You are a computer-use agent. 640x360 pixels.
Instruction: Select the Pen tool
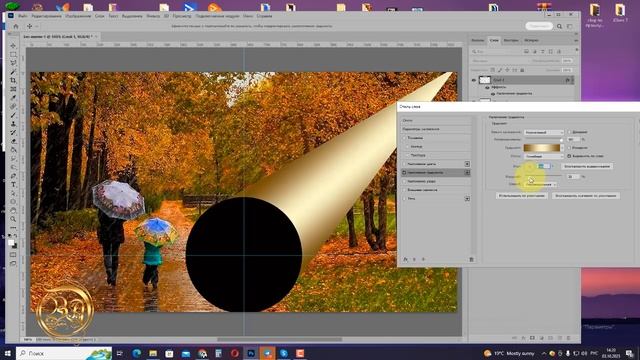pyautogui.click(x=13, y=176)
